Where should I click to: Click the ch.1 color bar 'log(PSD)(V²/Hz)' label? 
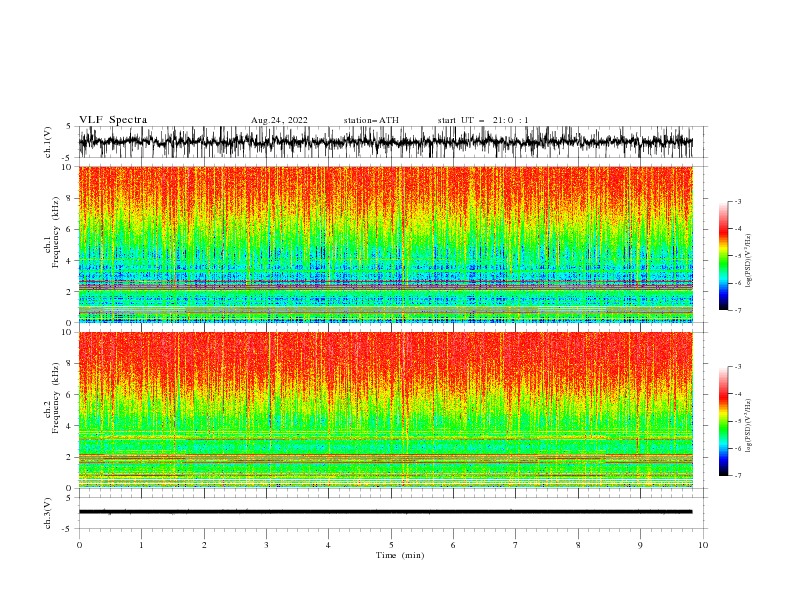tap(749, 260)
